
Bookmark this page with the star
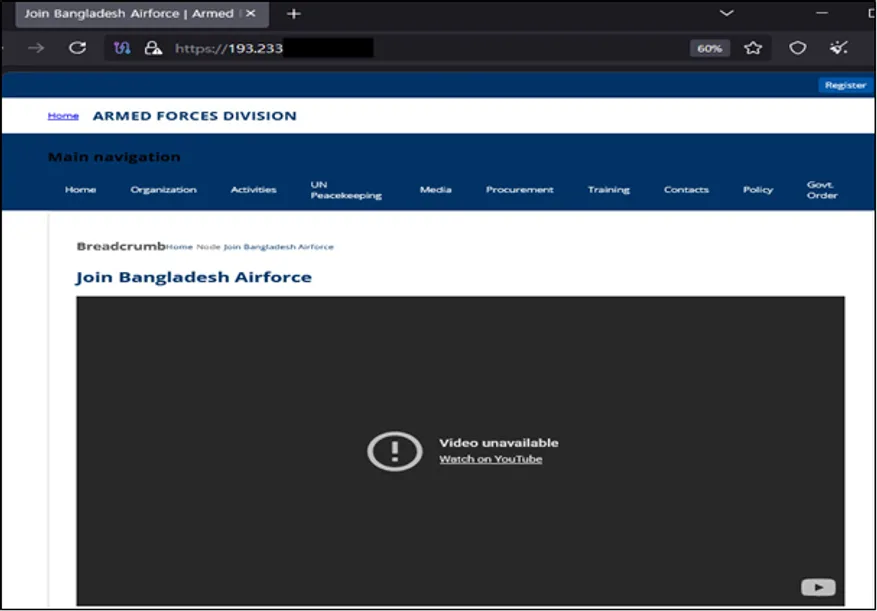click(x=753, y=48)
